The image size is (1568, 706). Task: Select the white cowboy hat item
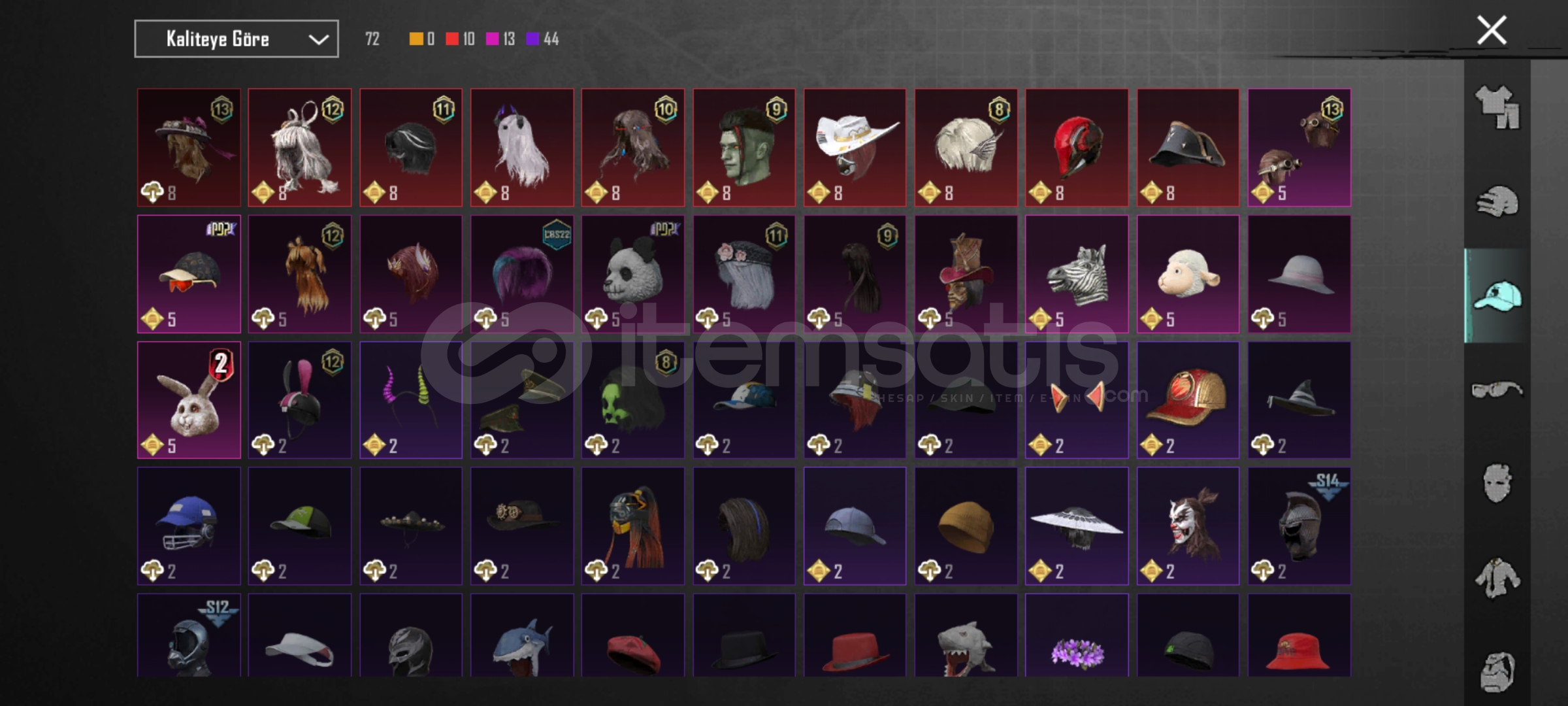(855, 148)
